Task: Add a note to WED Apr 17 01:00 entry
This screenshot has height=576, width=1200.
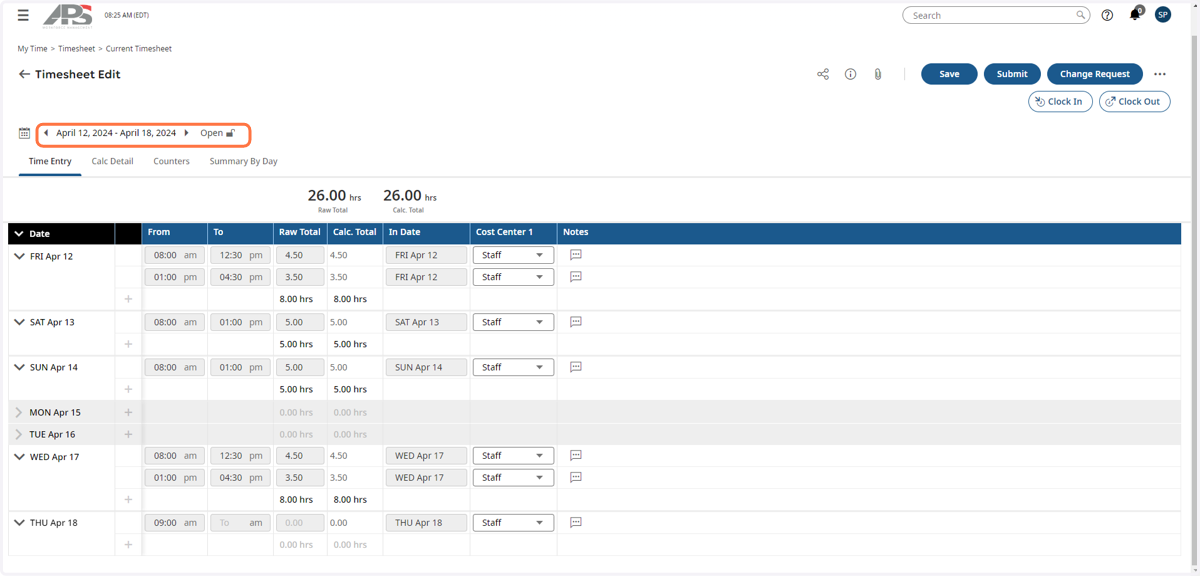Action: (x=576, y=477)
